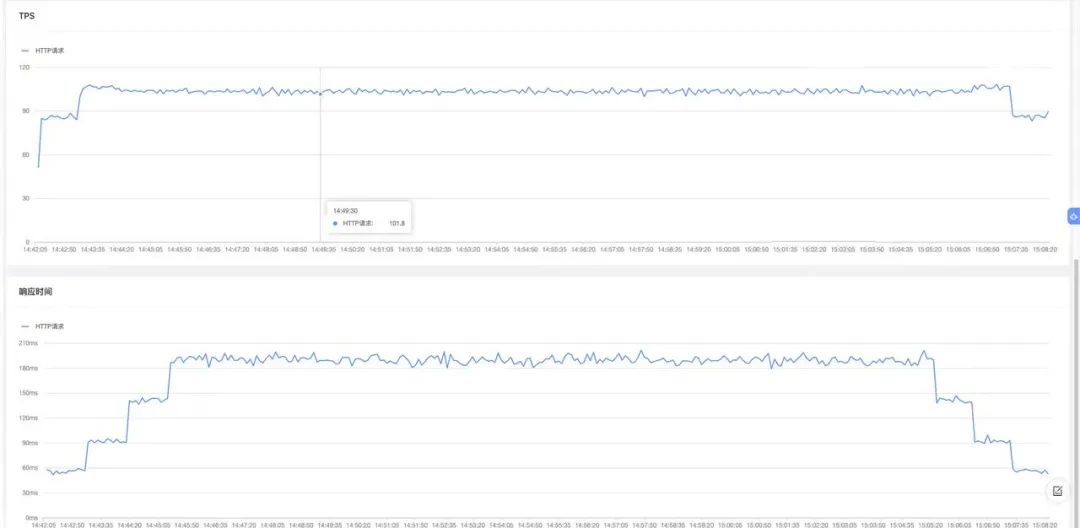
Task: Click the 14:42:05 x-axis label under the TPS chart
Action: tap(34, 250)
